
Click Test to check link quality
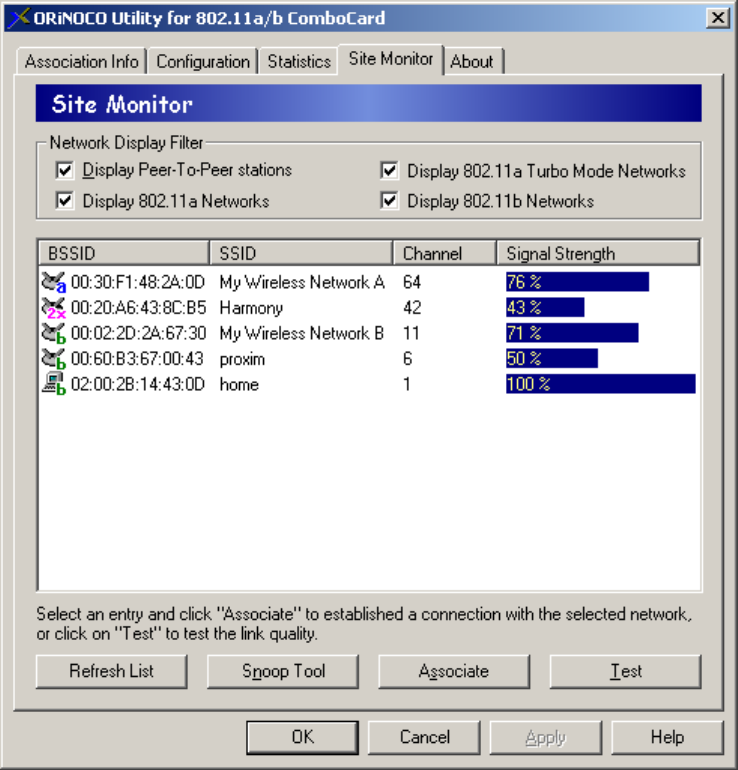pyautogui.click(x=625, y=671)
